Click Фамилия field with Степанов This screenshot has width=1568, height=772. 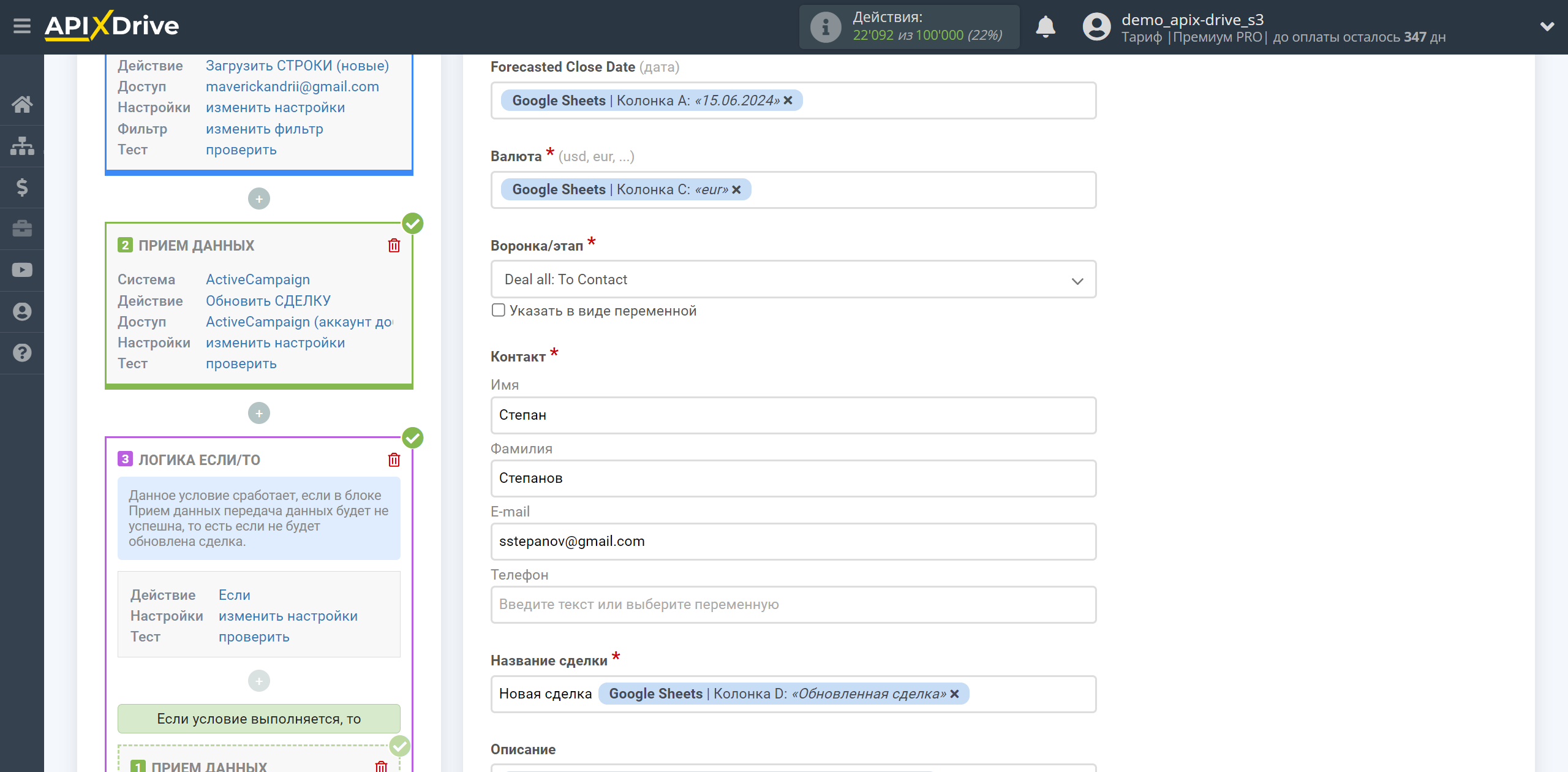(x=793, y=479)
